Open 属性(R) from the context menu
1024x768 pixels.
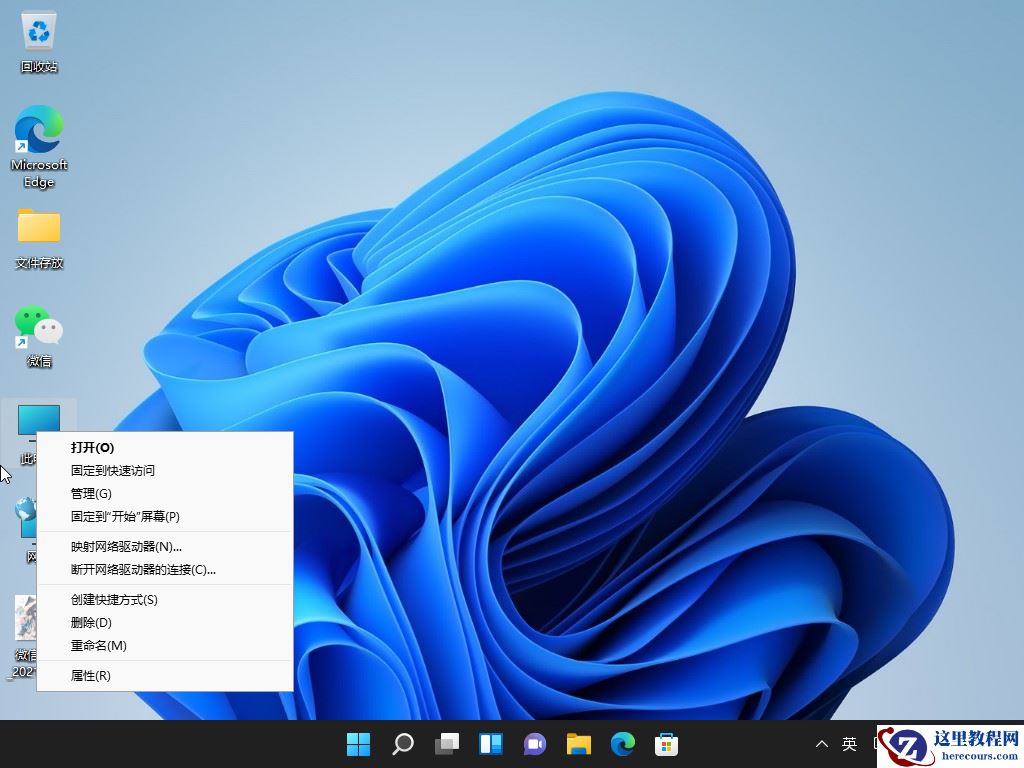click(90, 675)
